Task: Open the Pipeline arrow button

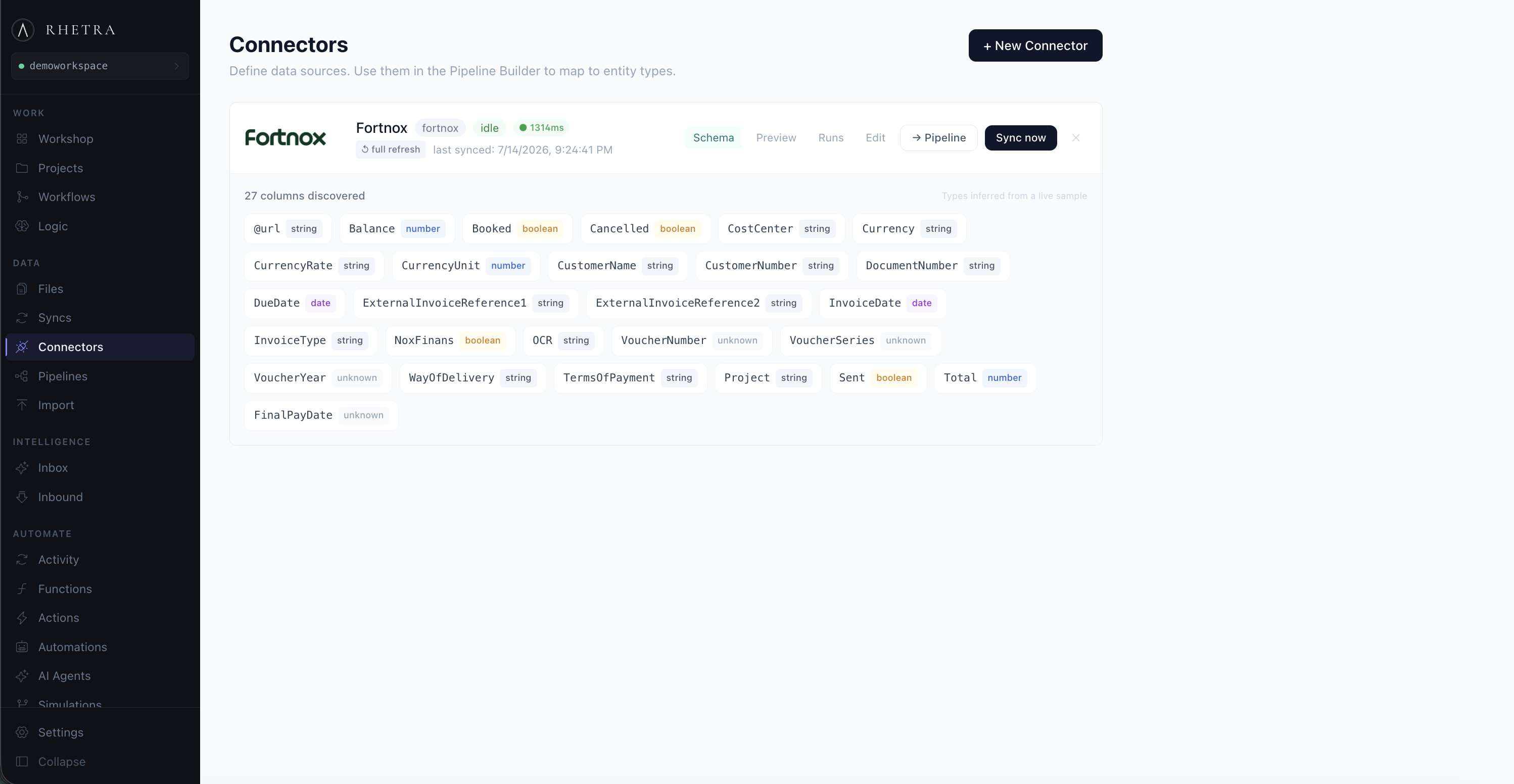Action: pyautogui.click(x=938, y=137)
